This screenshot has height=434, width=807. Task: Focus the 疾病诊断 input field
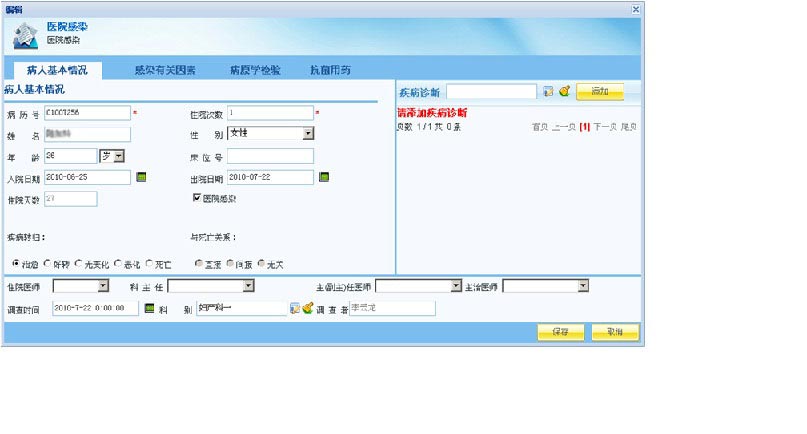492,92
